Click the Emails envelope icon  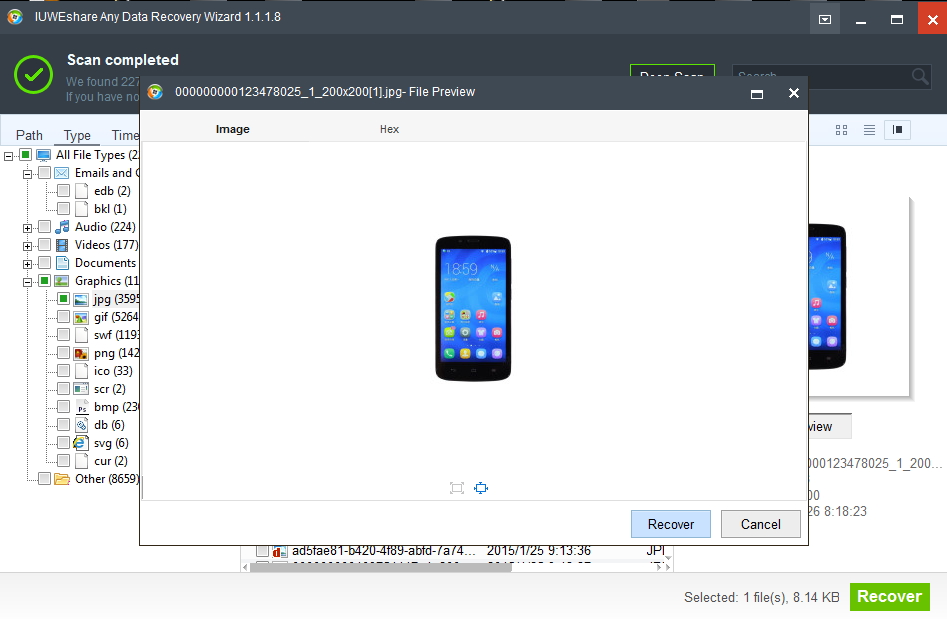click(62, 173)
